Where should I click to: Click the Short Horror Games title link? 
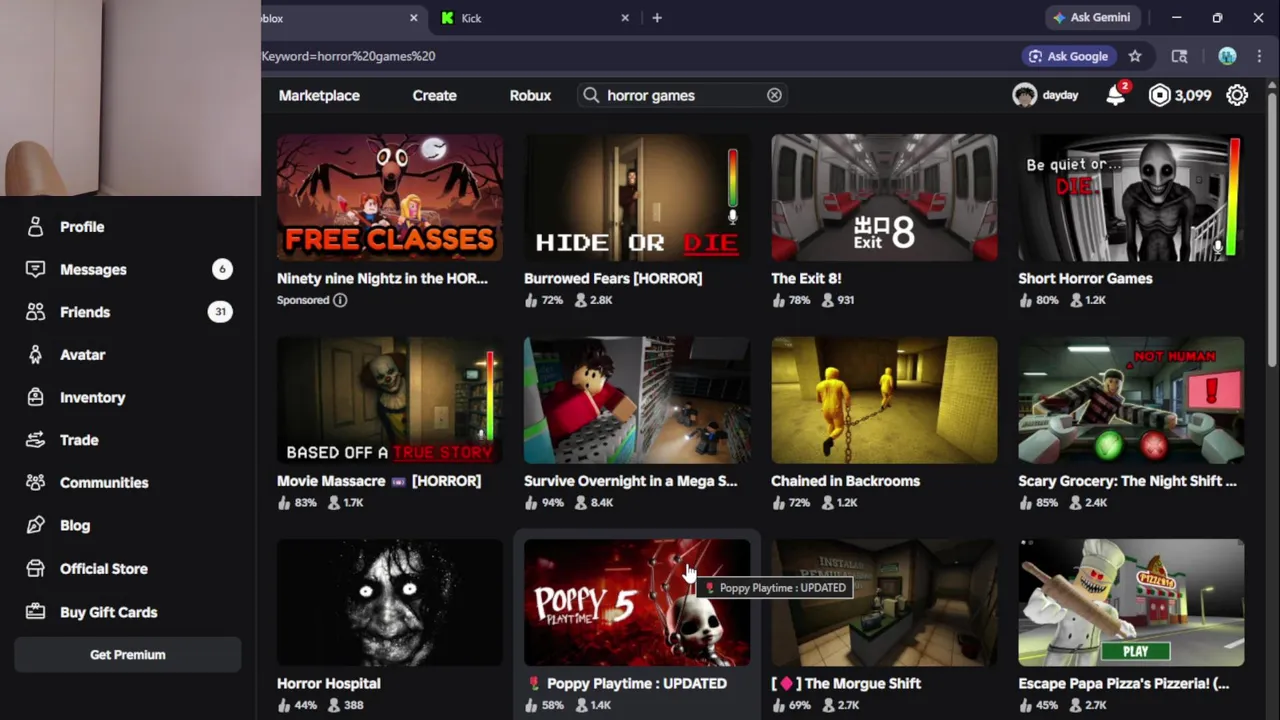tap(1085, 278)
